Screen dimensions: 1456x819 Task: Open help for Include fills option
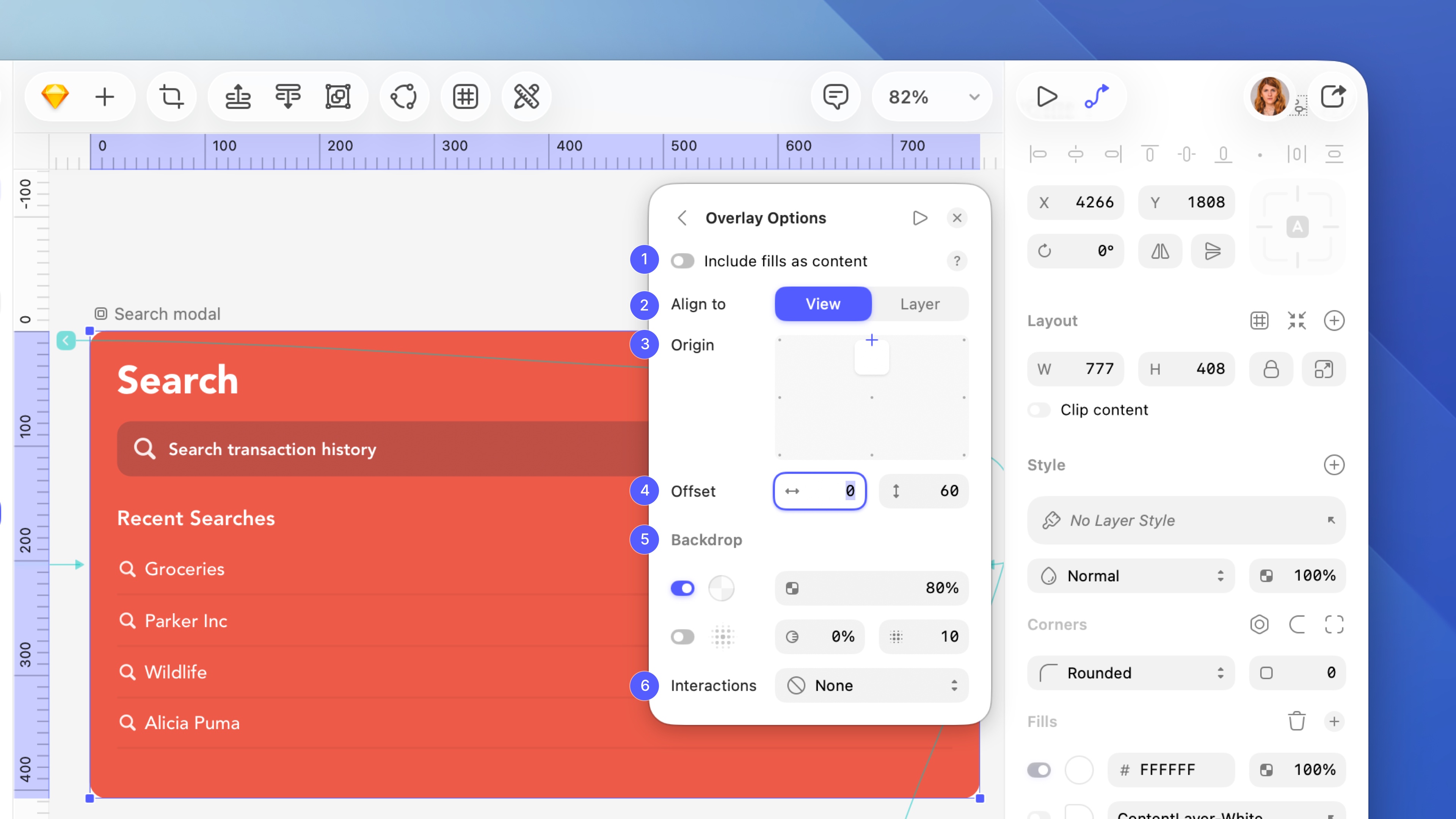coord(957,261)
